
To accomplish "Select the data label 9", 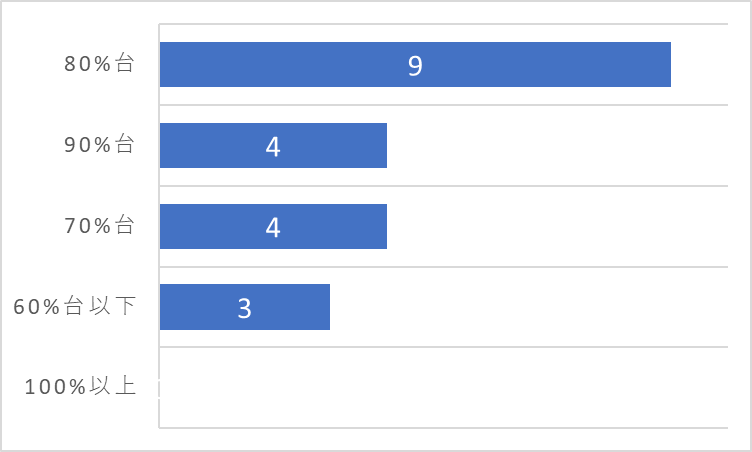I will [x=415, y=66].
